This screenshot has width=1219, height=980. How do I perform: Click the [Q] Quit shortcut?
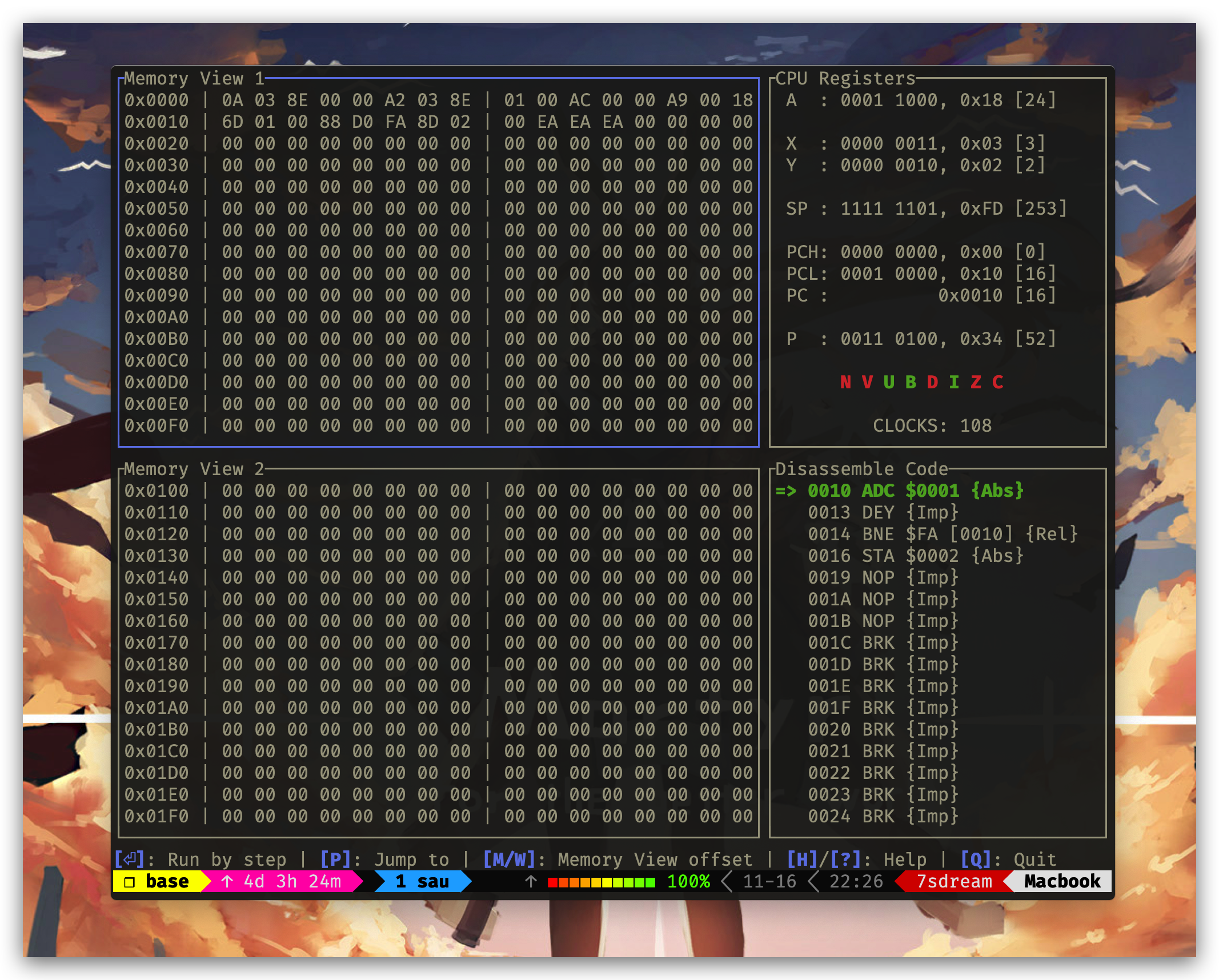1008,859
